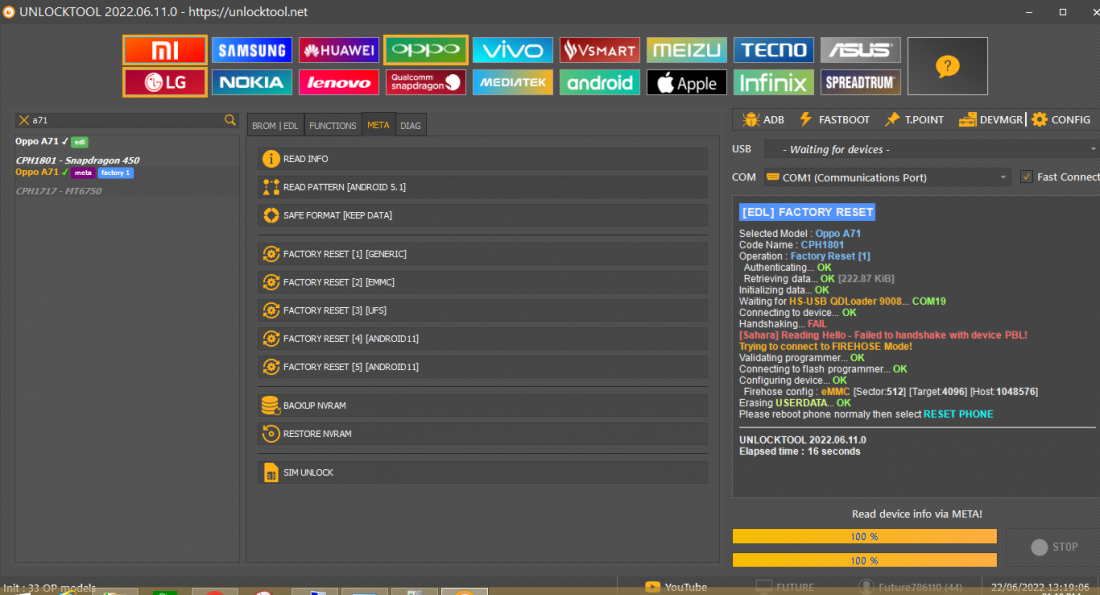Click READ PATTERN [ANDROID 5.1]
Image resolution: width=1100 pixels, height=595 pixels.
pyautogui.click(x=483, y=187)
